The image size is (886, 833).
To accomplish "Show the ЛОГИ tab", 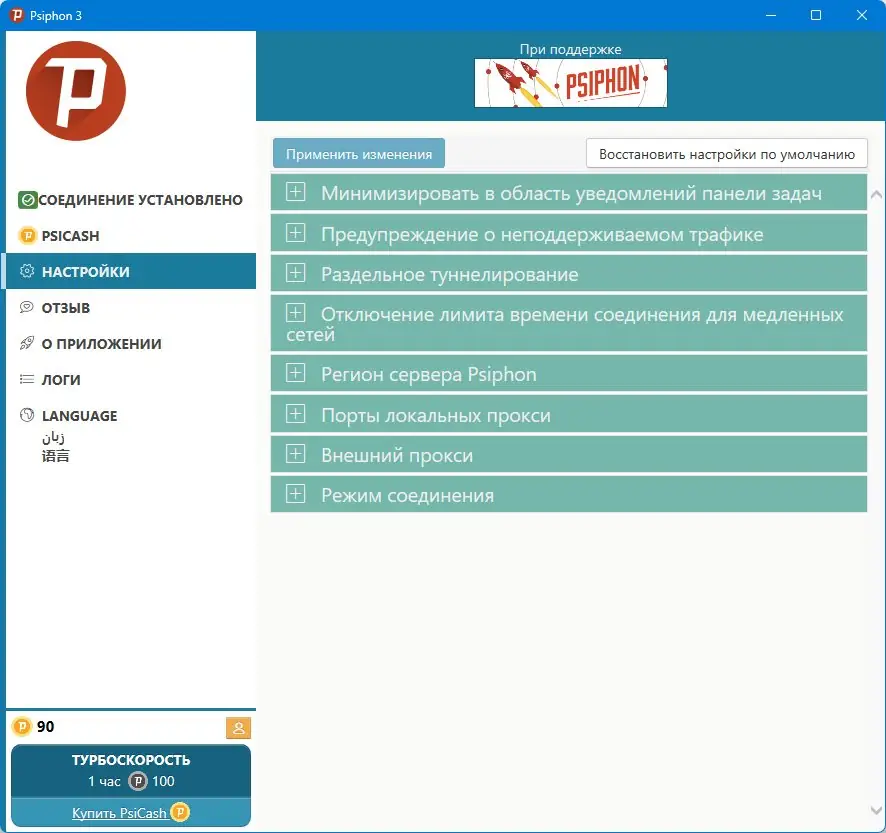I will [131, 379].
